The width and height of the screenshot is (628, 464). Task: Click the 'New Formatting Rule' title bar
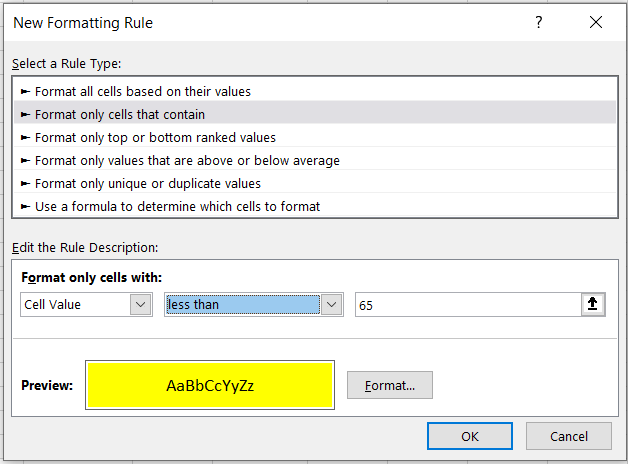[x=250, y=22]
